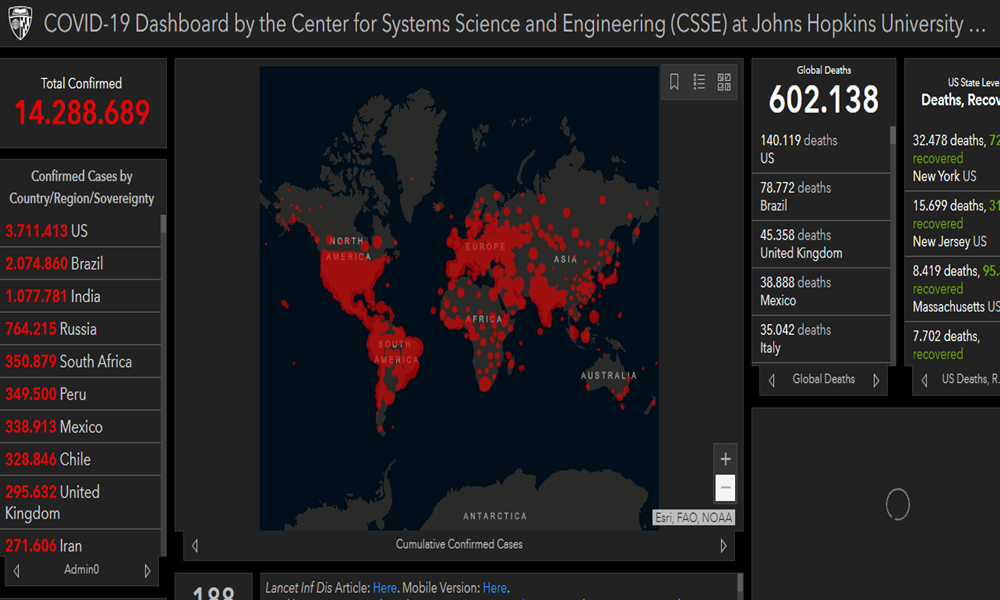Click previous arrow beside Admin0
1000x600 pixels.
17,571
